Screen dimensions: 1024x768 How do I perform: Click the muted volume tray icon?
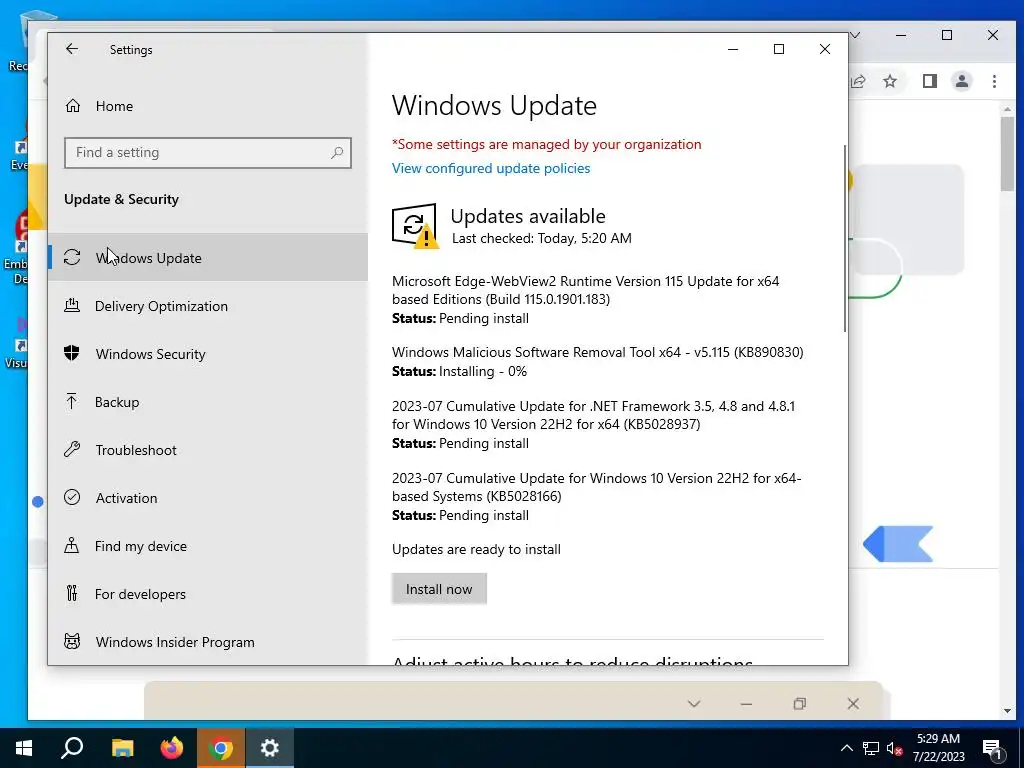894,748
